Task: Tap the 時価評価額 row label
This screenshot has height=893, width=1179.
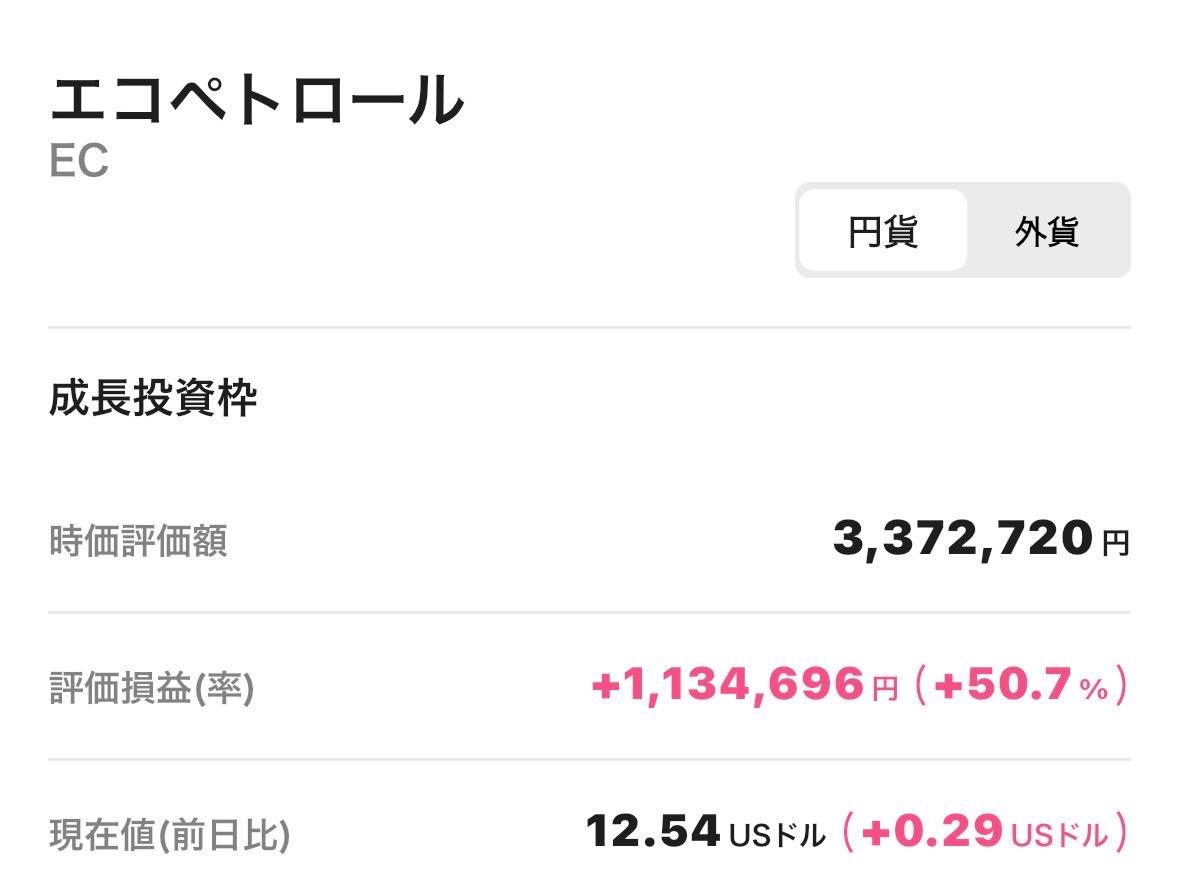Action: tap(138, 541)
